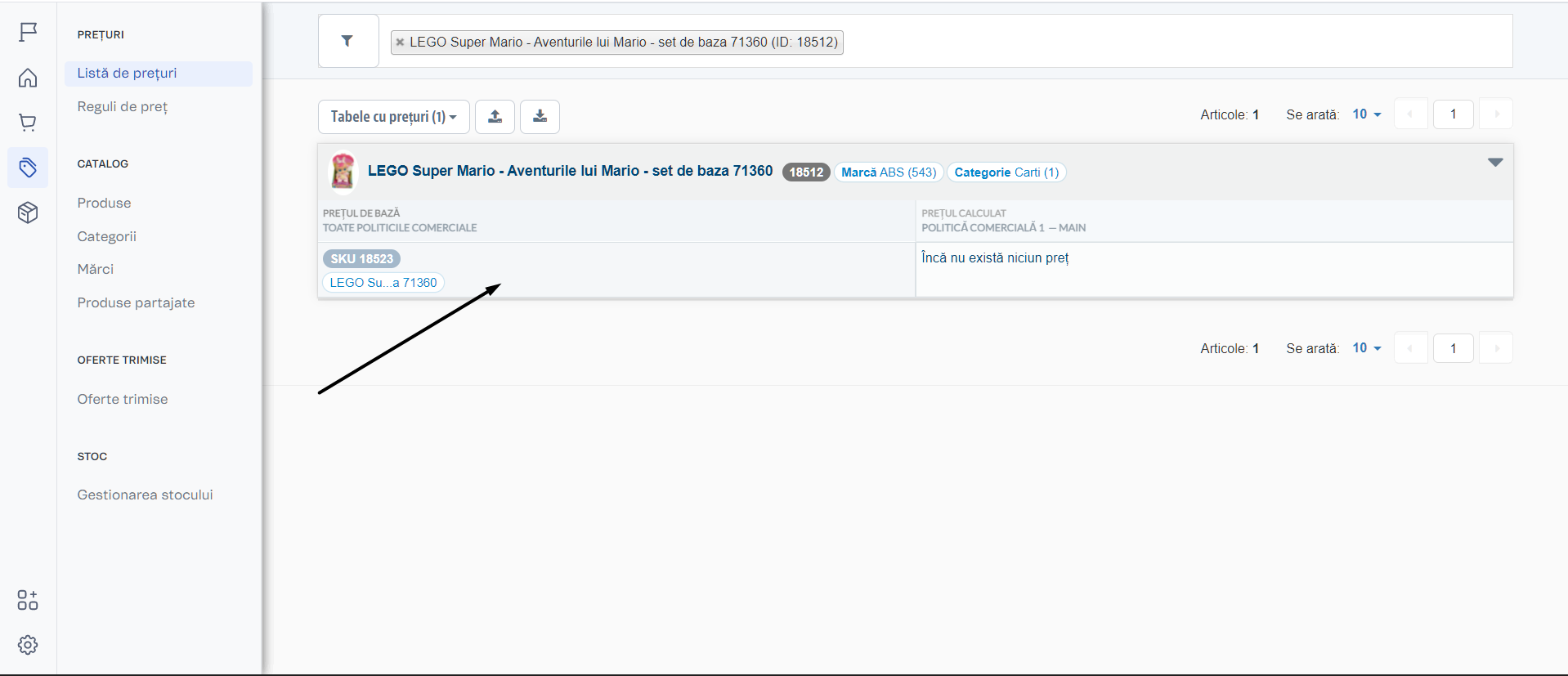This screenshot has height=676, width=1568.
Task: Open the home icon in the sidebar
Action: pyautogui.click(x=28, y=78)
